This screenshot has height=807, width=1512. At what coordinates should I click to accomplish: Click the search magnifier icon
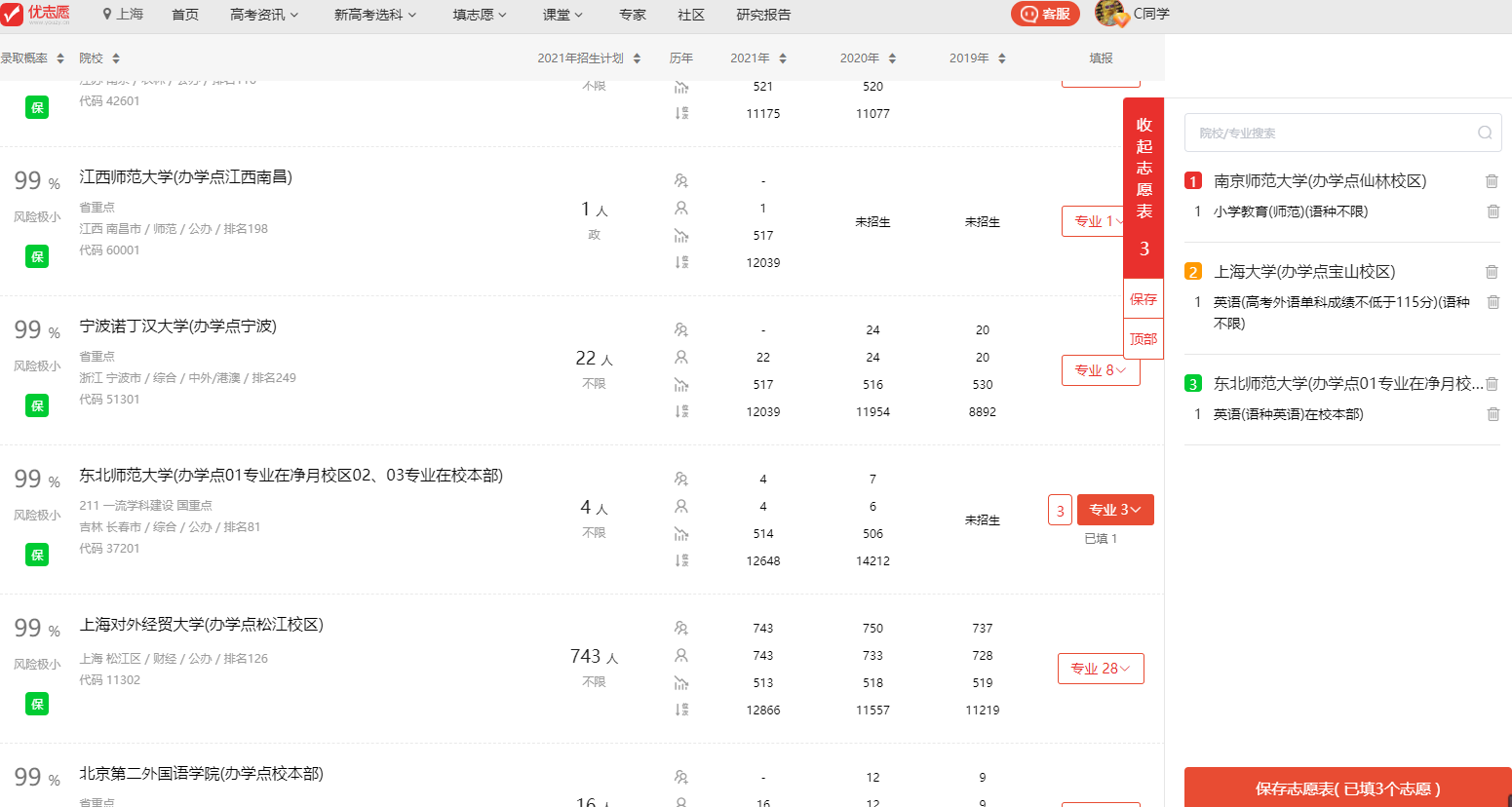[x=1485, y=133]
